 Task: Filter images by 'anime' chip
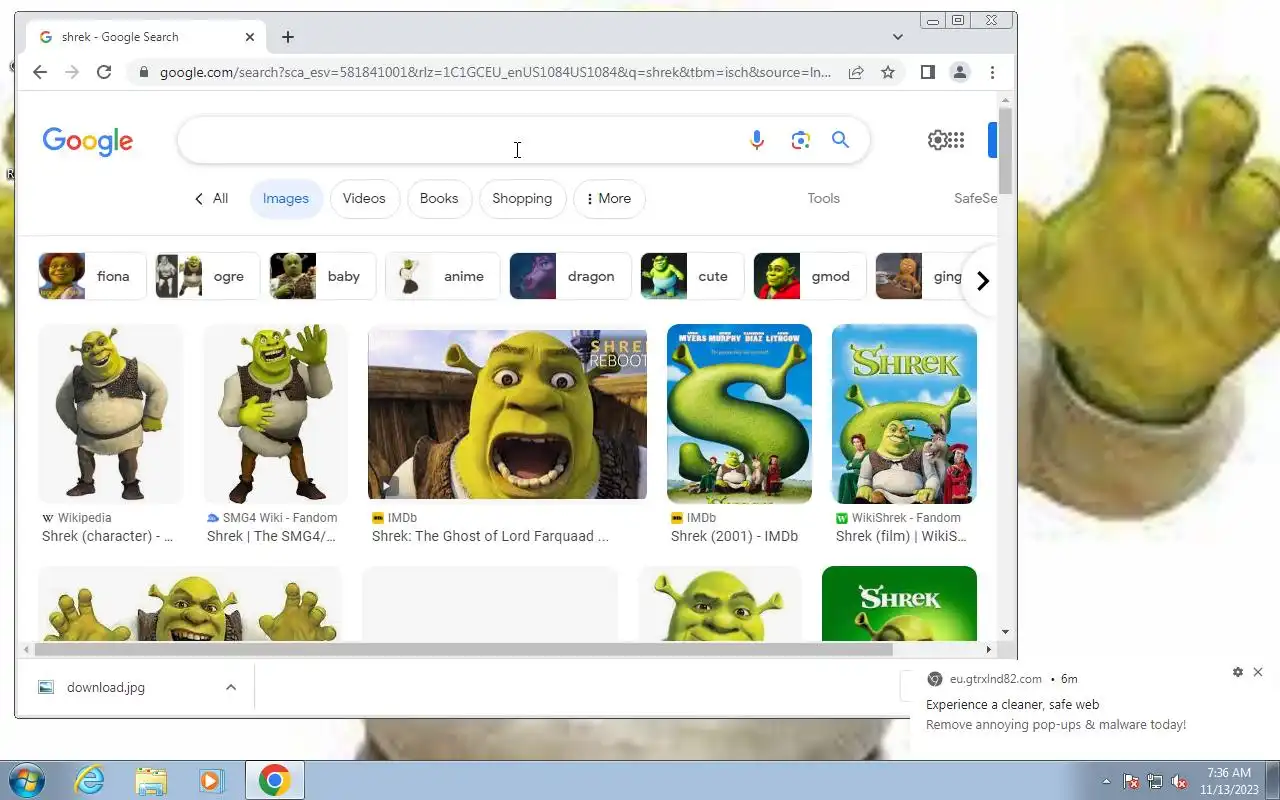[x=442, y=276]
